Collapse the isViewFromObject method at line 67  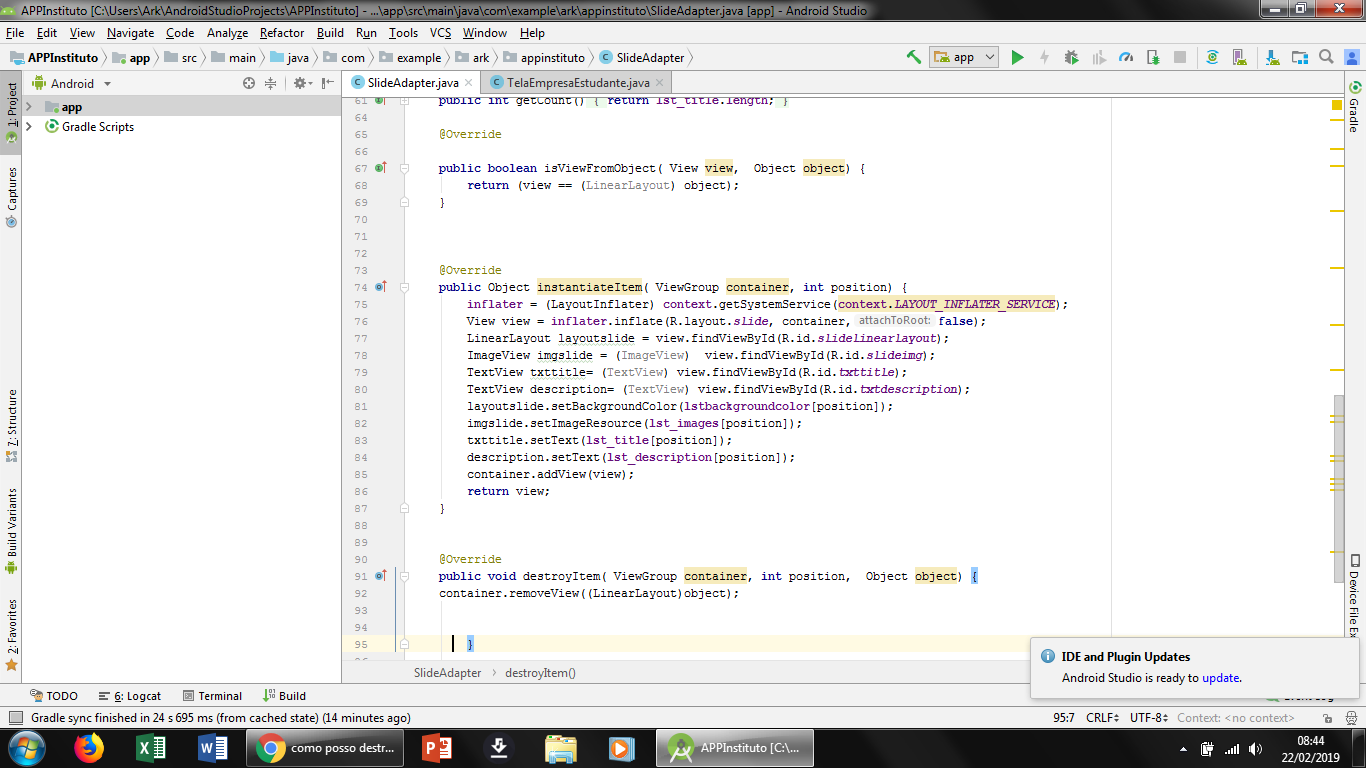tap(404, 168)
